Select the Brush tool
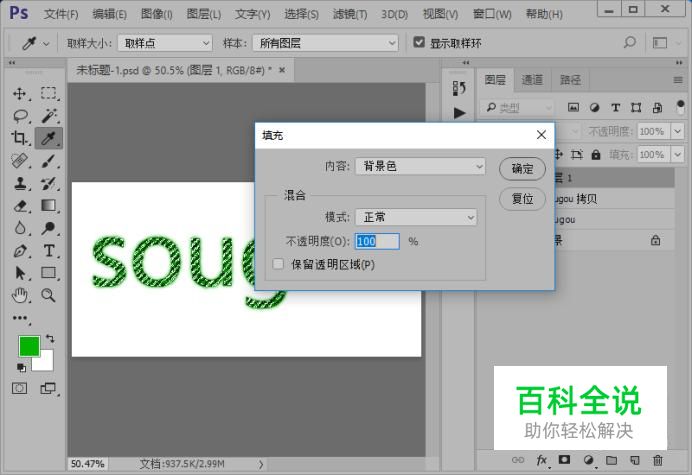 click(x=49, y=161)
